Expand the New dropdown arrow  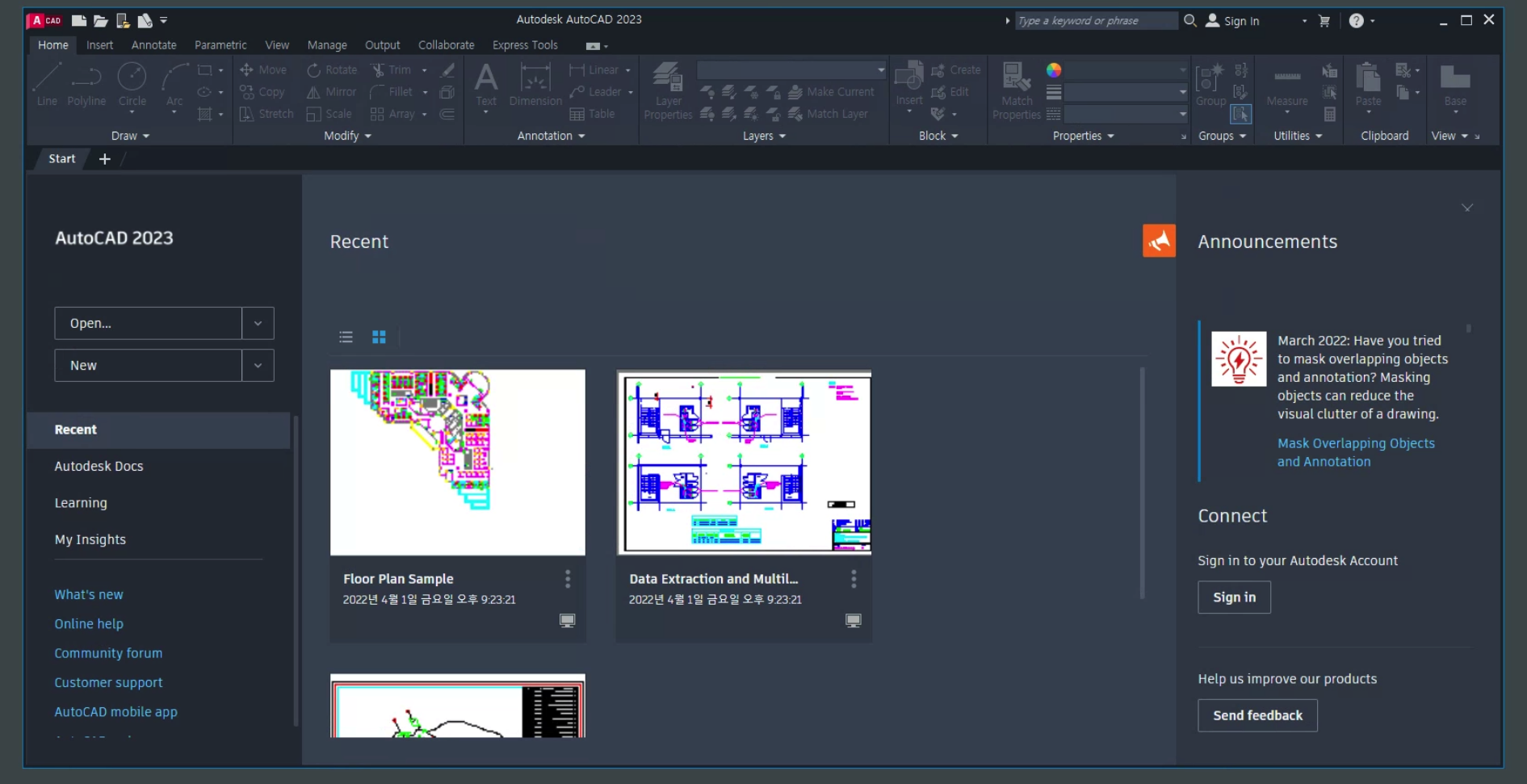(258, 365)
